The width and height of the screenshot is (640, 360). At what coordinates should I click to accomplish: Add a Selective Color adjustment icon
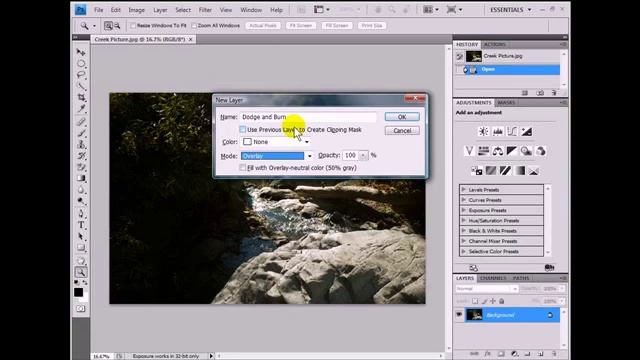(533, 171)
